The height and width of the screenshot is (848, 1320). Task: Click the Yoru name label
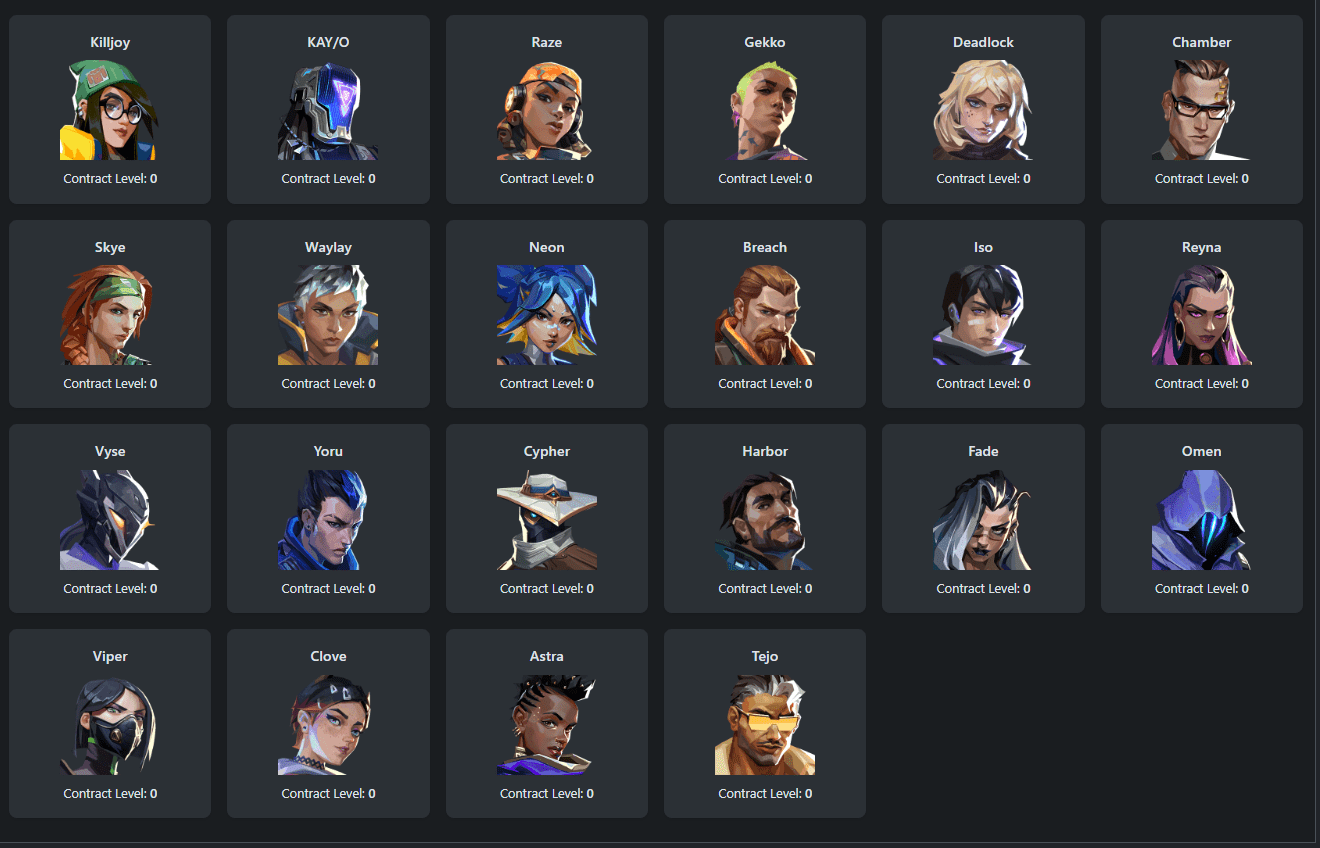point(328,451)
